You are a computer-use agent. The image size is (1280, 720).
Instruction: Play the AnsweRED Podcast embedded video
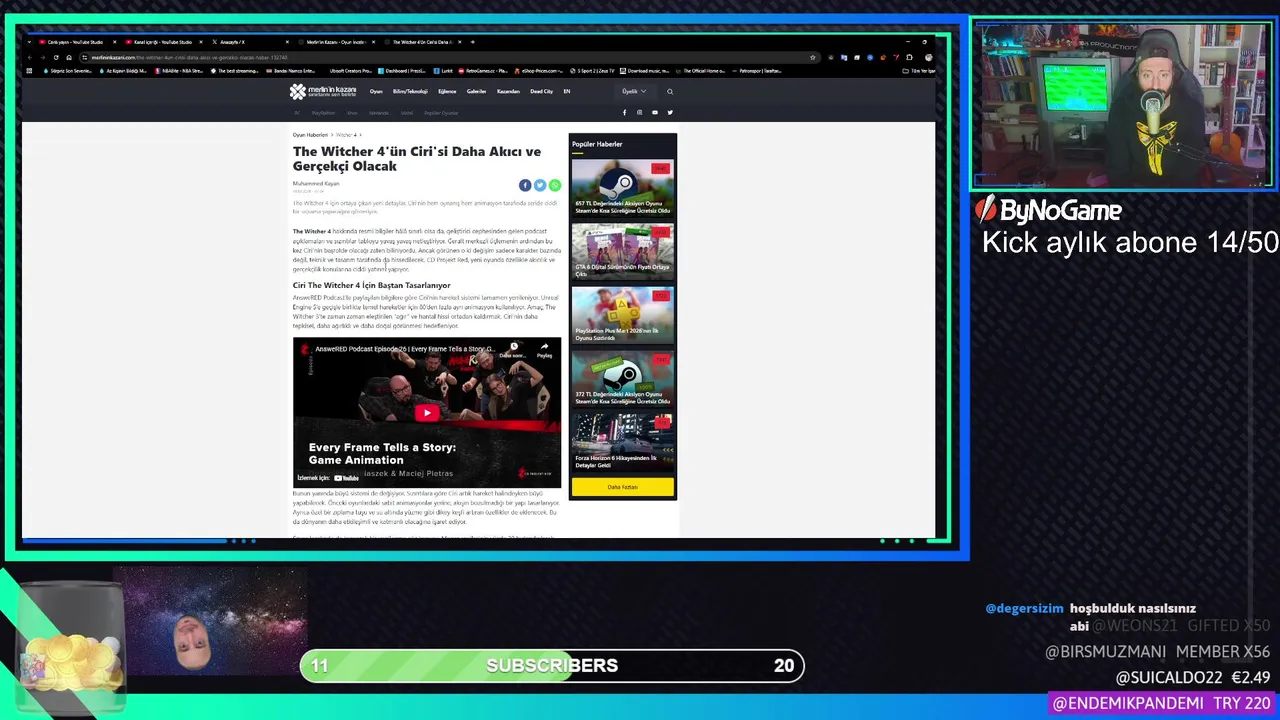click(427, 413)
